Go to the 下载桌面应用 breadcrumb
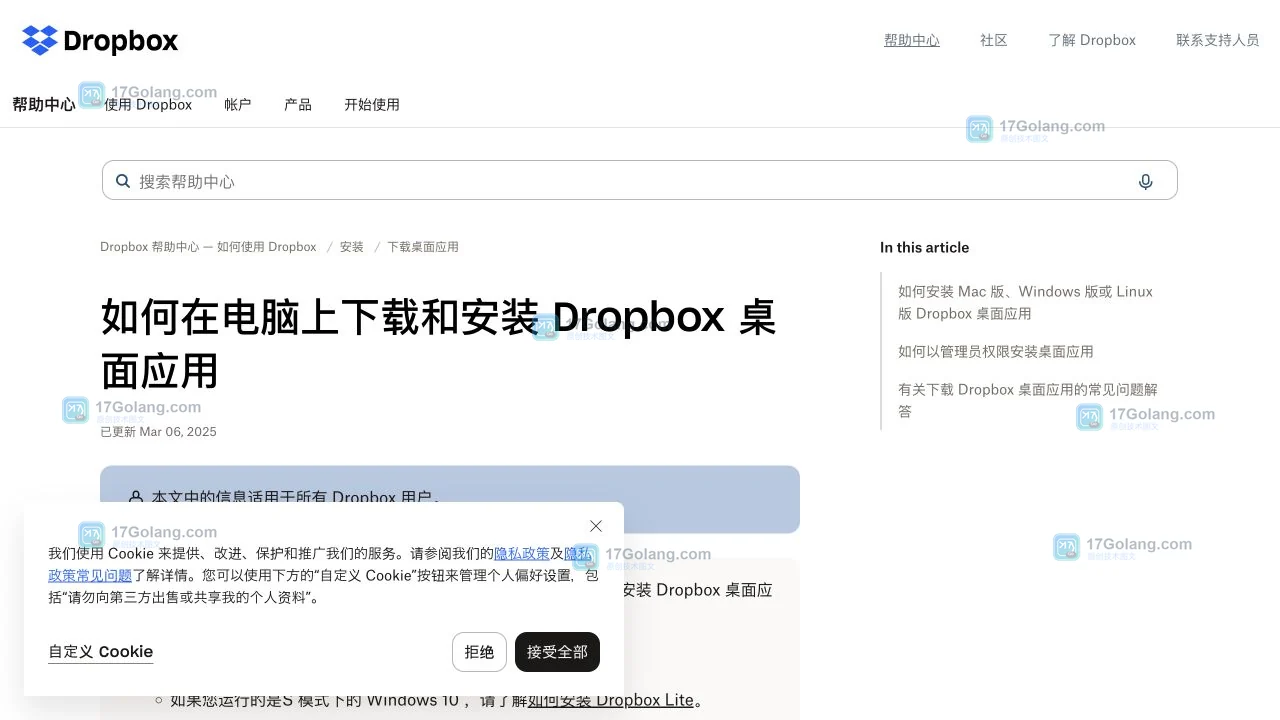 (423, 247)
